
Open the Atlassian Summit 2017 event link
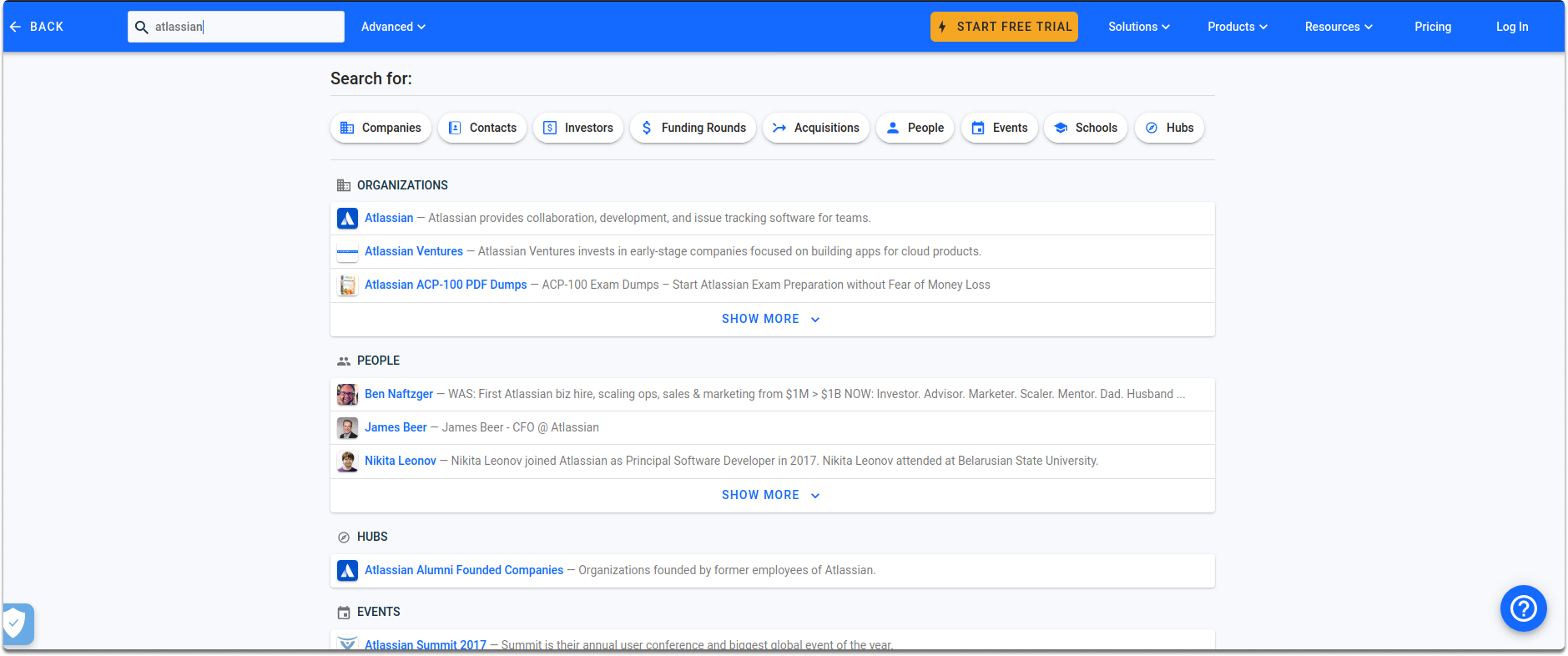point(426,645)
